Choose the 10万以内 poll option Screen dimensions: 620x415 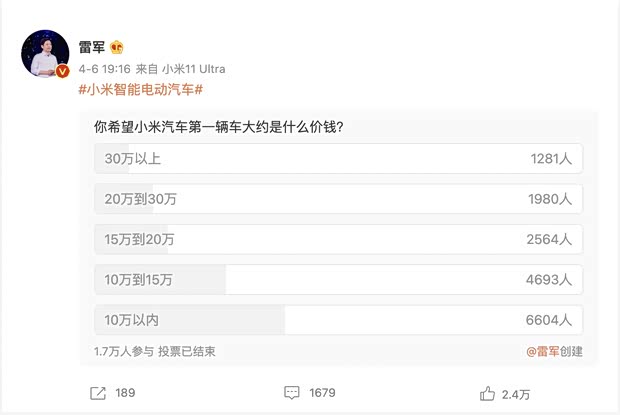337,319
